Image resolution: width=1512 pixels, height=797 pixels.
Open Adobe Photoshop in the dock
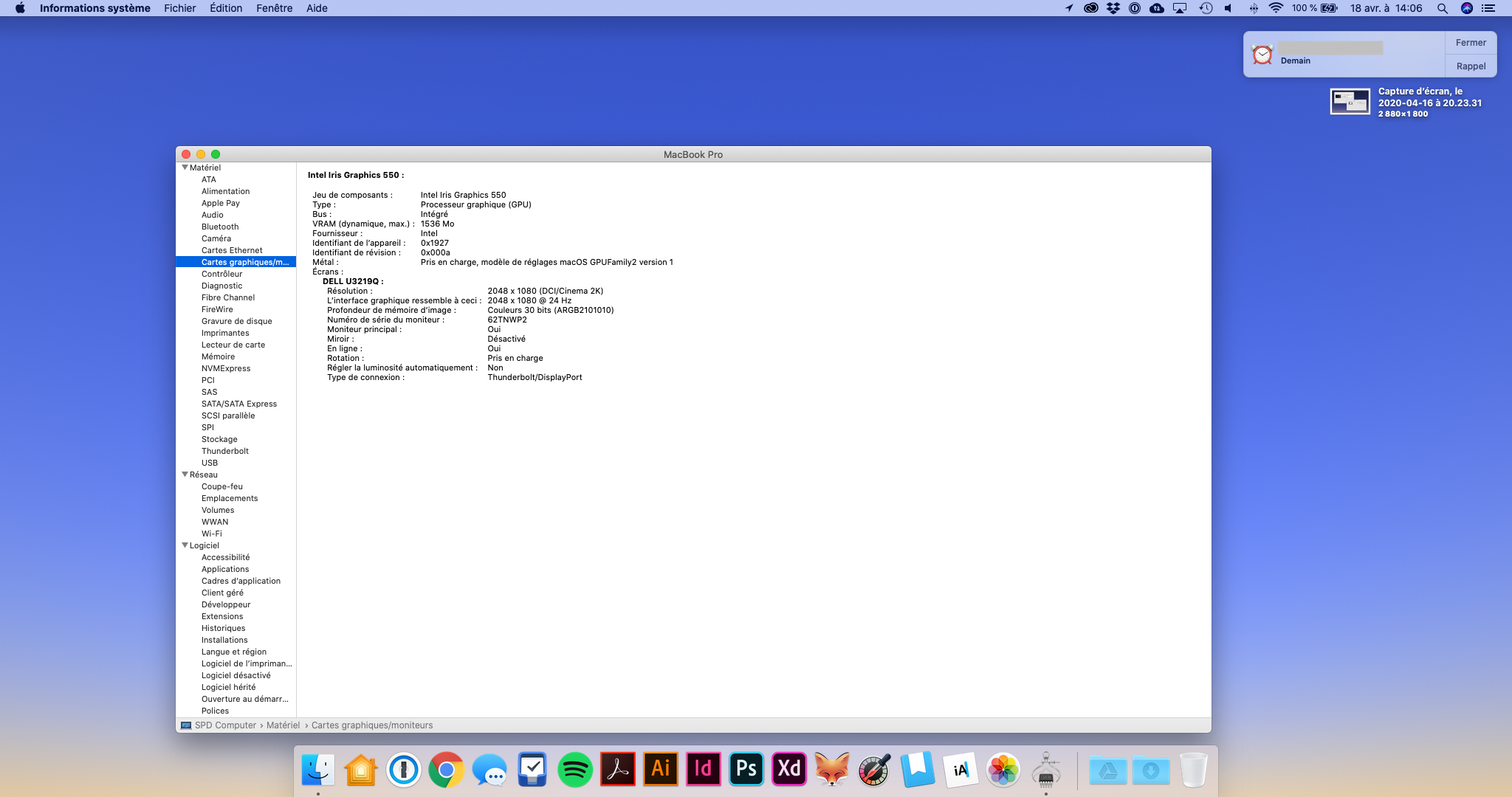coord(746,770)
